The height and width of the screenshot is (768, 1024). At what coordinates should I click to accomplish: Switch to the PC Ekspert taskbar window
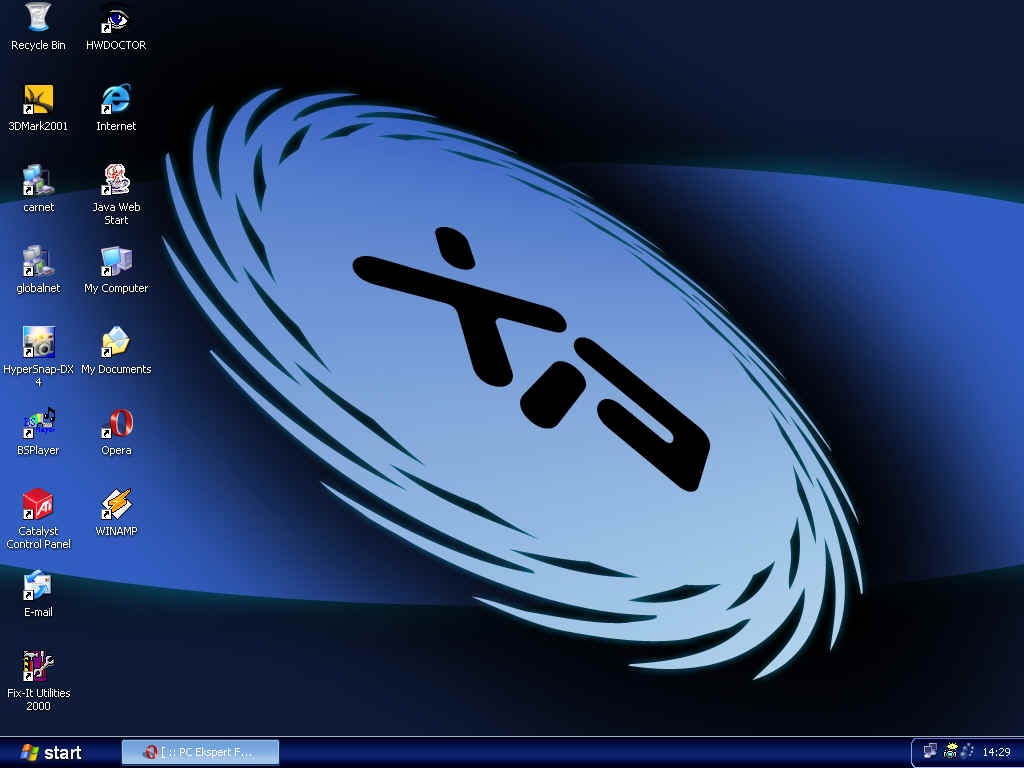coord(200,752)
